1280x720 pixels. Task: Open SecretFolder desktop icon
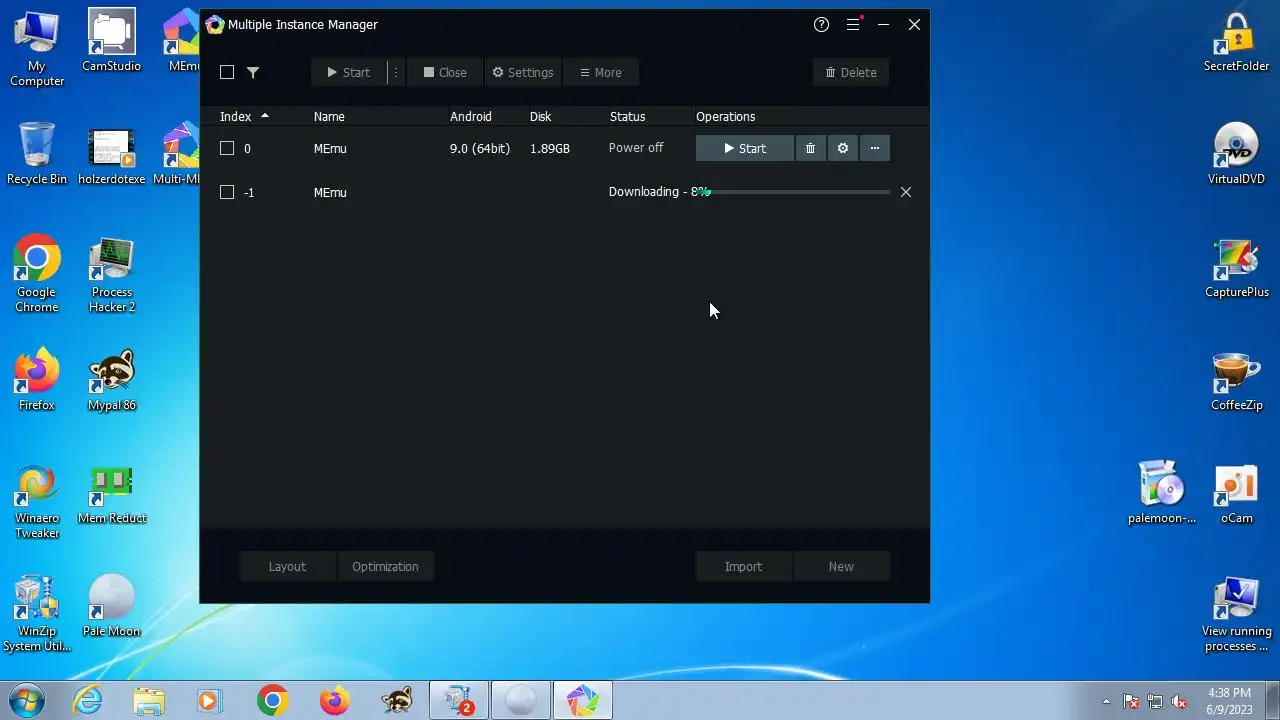click(1237, 41)
